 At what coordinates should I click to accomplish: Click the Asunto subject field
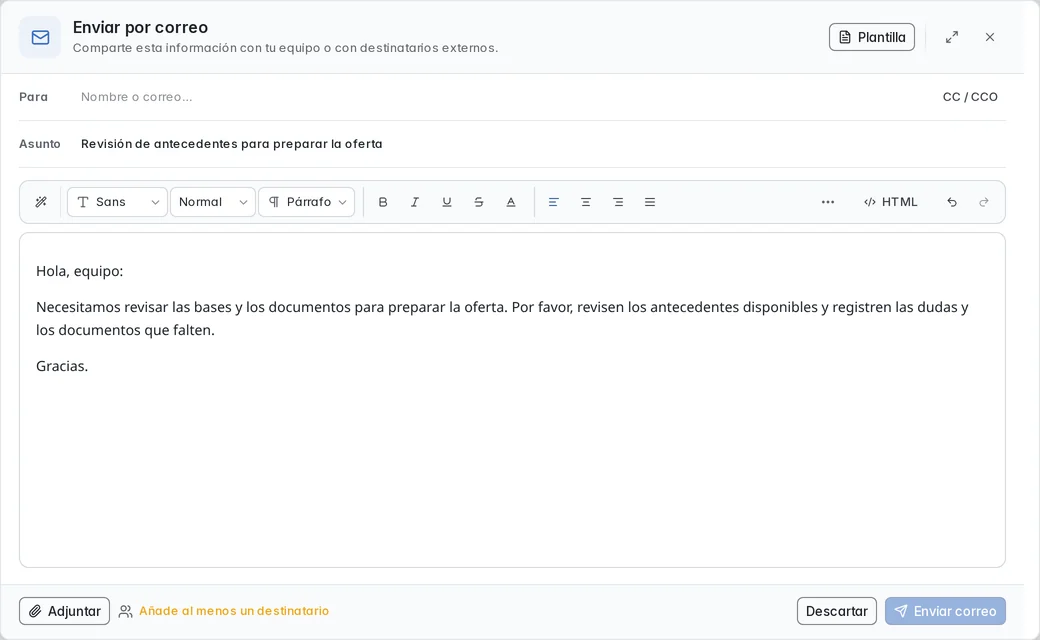[x=543, y=144]
